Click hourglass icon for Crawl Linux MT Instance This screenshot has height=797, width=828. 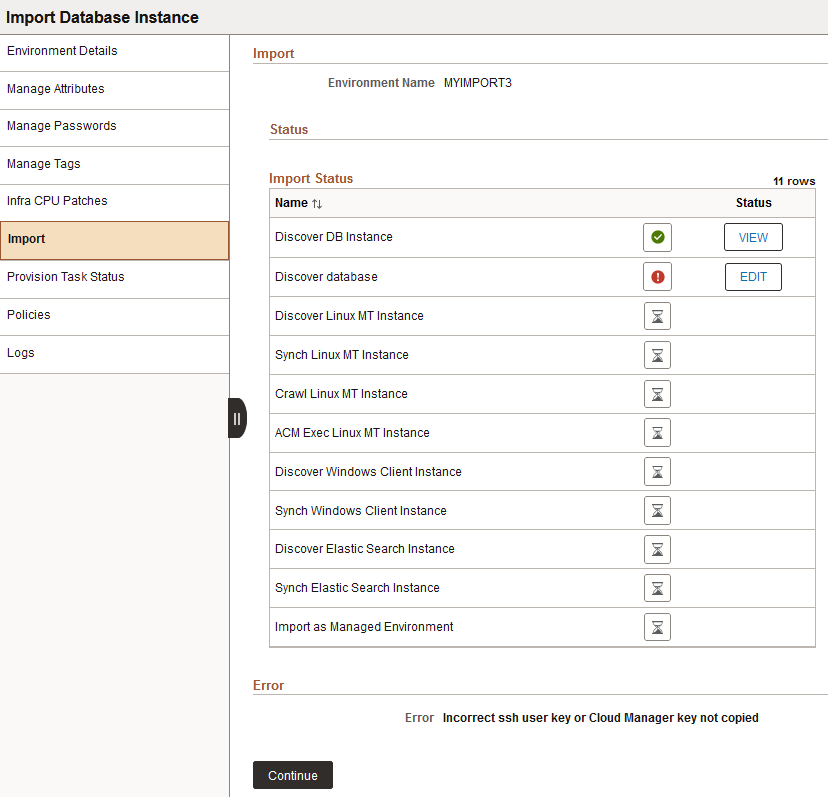pyautogui.click(x=657, y=394)
